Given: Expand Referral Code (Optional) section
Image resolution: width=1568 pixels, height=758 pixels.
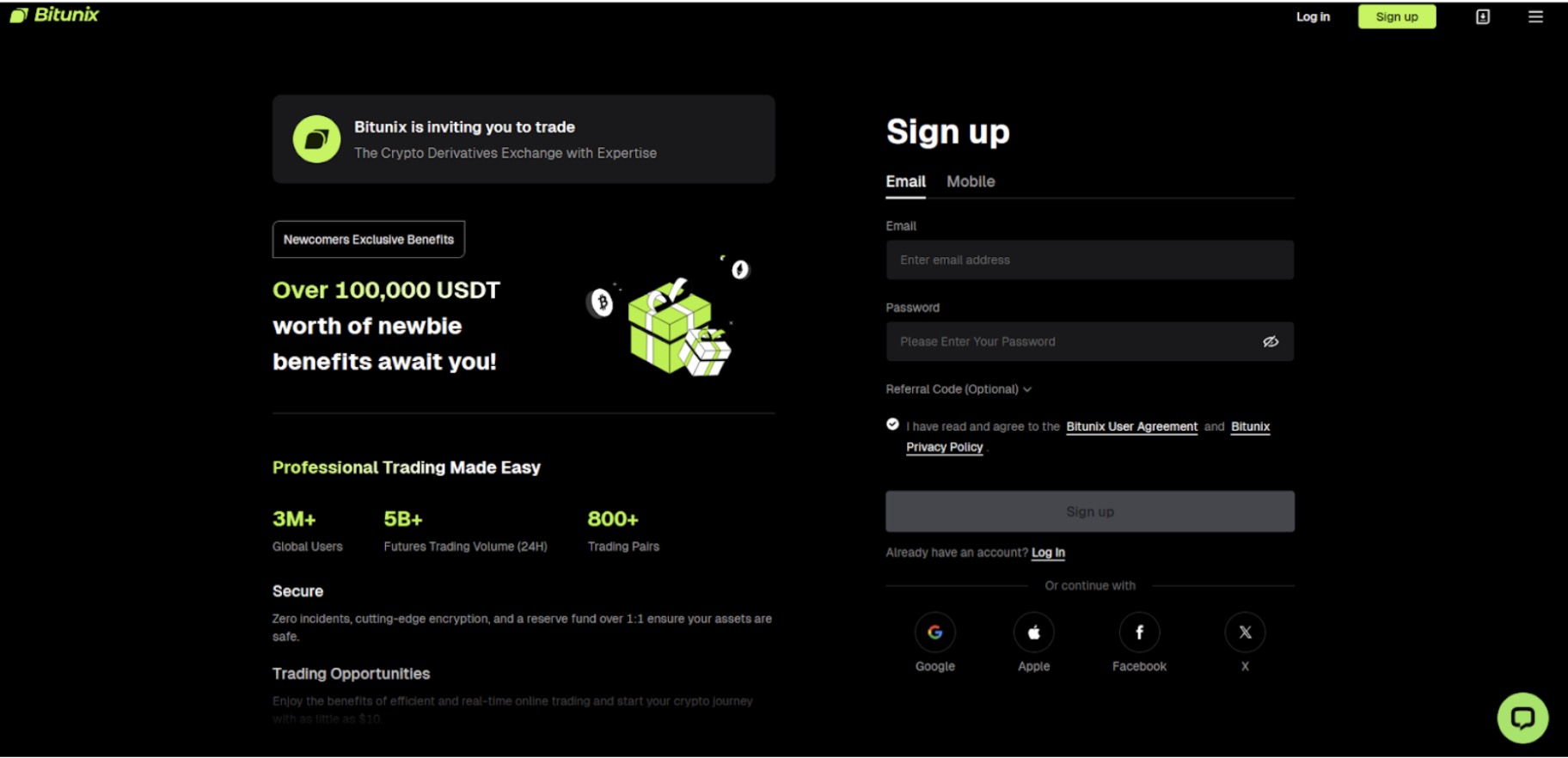Looking at the screenshot, I should point(959,389).
